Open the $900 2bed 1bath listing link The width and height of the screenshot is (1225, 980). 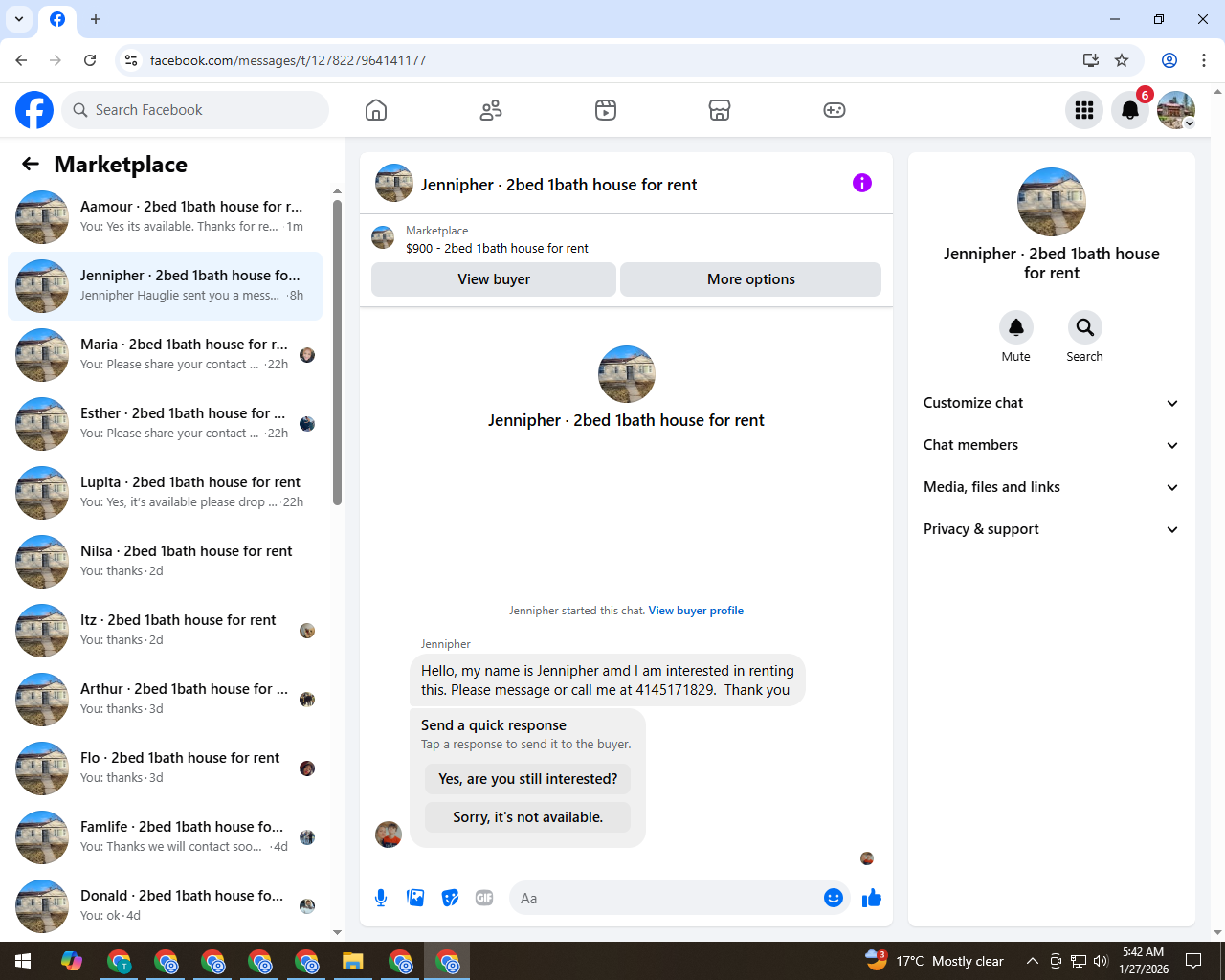(497, 248)
